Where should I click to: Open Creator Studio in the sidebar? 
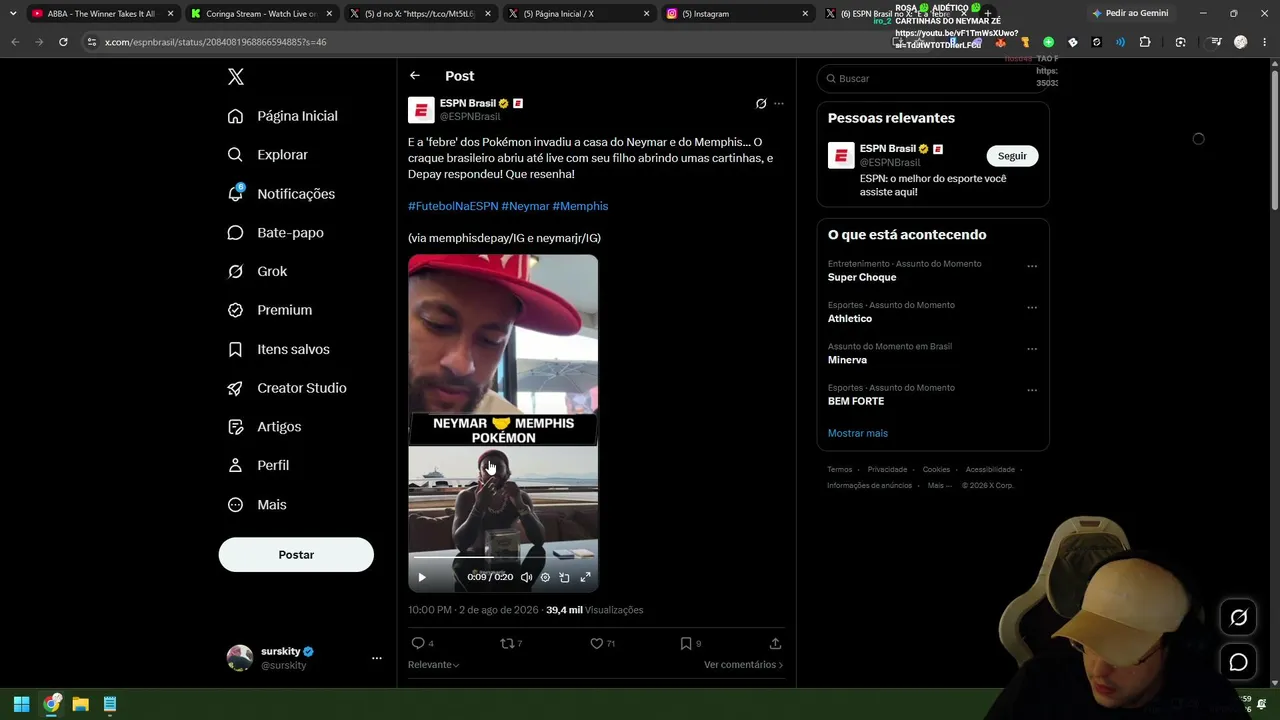click(287, 388)
